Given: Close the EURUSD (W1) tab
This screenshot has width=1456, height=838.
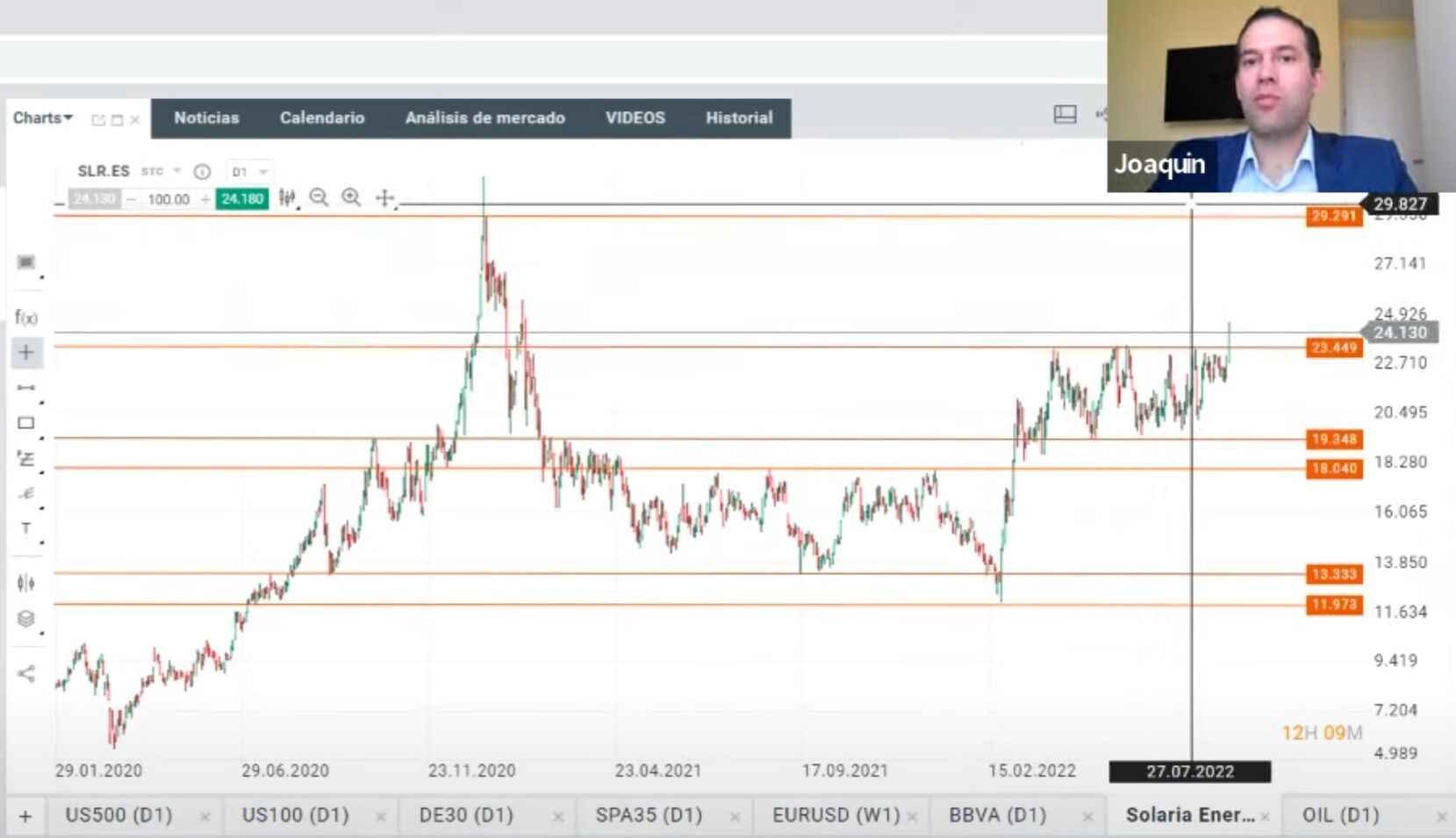Looking at the screenshot, I should (912, 817).
